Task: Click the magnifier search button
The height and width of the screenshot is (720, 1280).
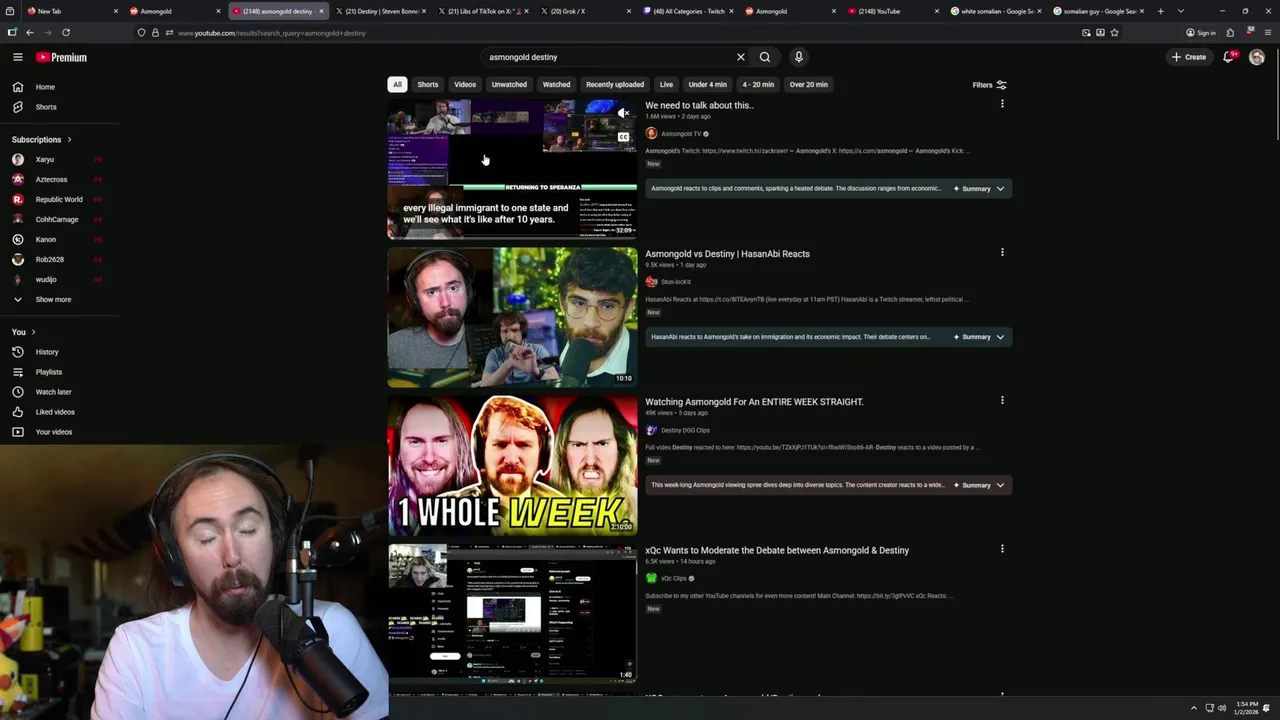Action: click(765, 57)
